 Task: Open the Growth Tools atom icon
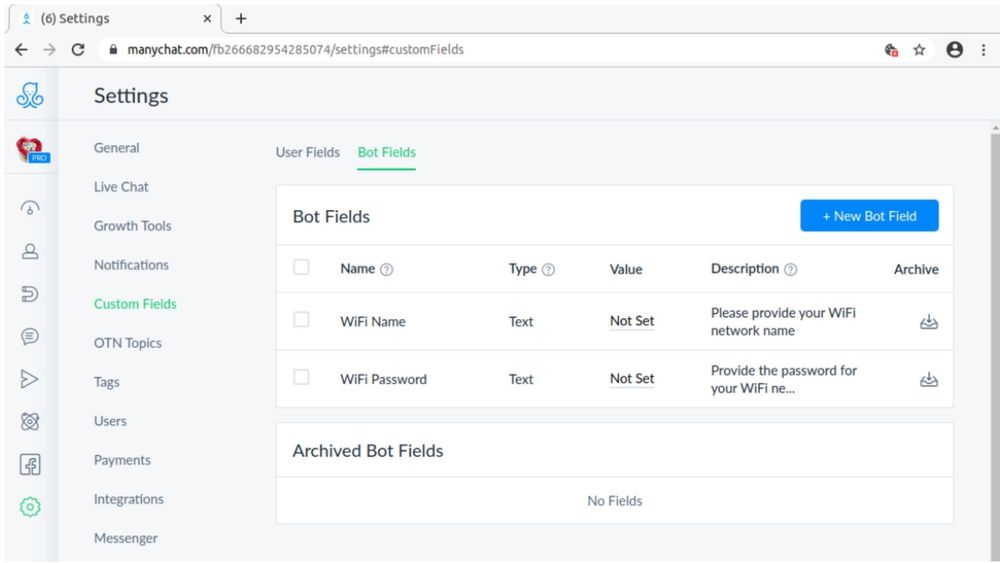(30, 421)
